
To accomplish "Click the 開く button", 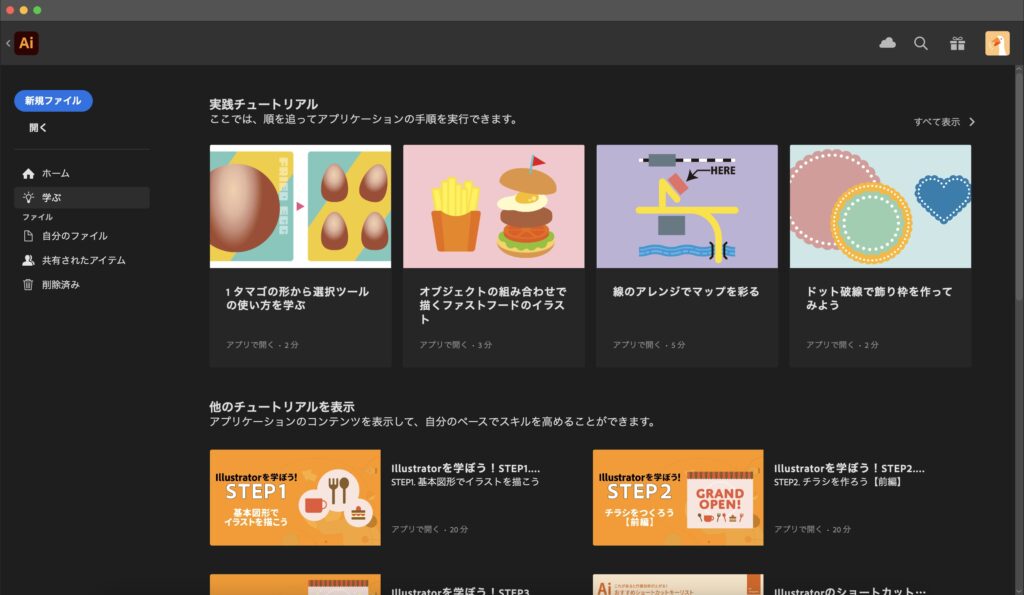I will [x=35, y=127].
